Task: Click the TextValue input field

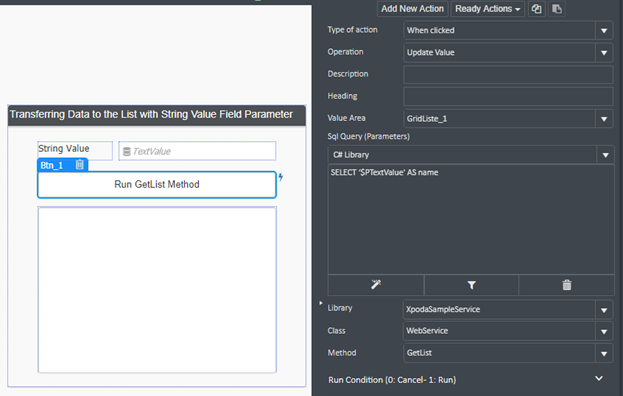Action: (197, 151)
